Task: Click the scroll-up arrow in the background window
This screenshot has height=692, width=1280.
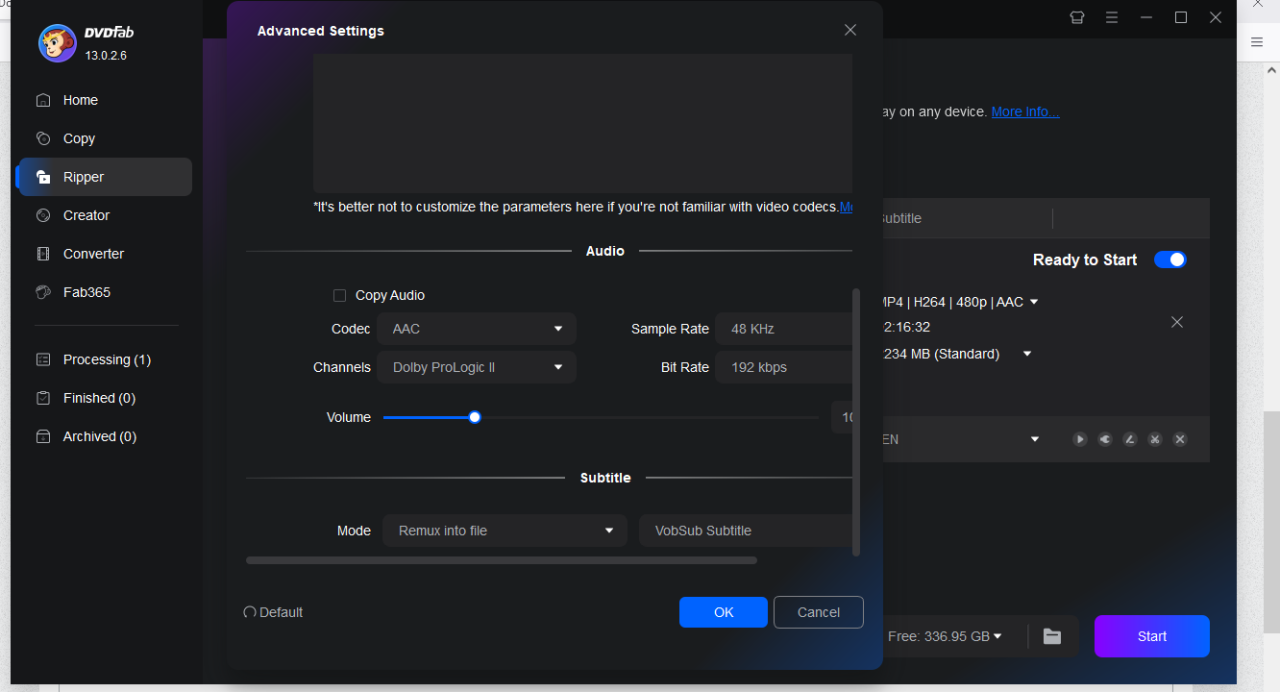Action: pyautogui.click(x=1272, y=71)
